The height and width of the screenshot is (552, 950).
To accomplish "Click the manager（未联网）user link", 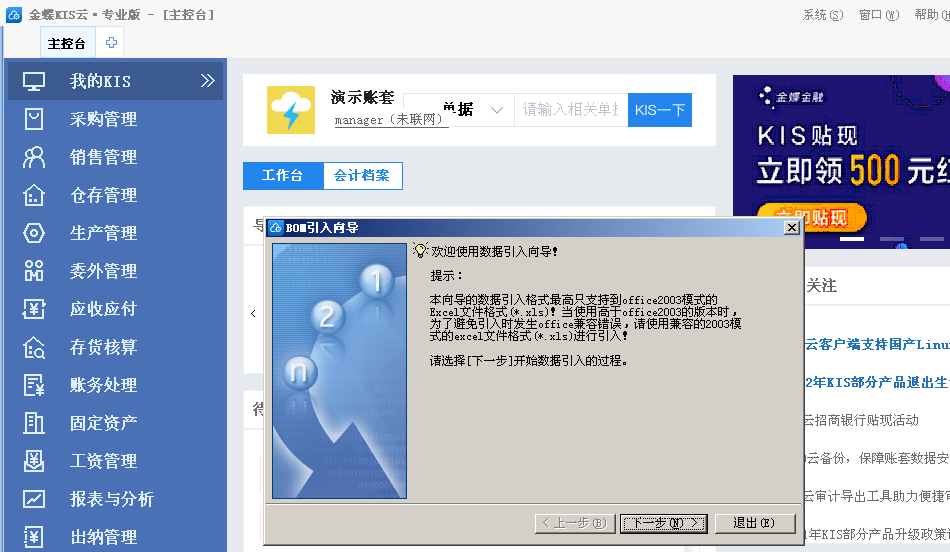I will (390, 120).
